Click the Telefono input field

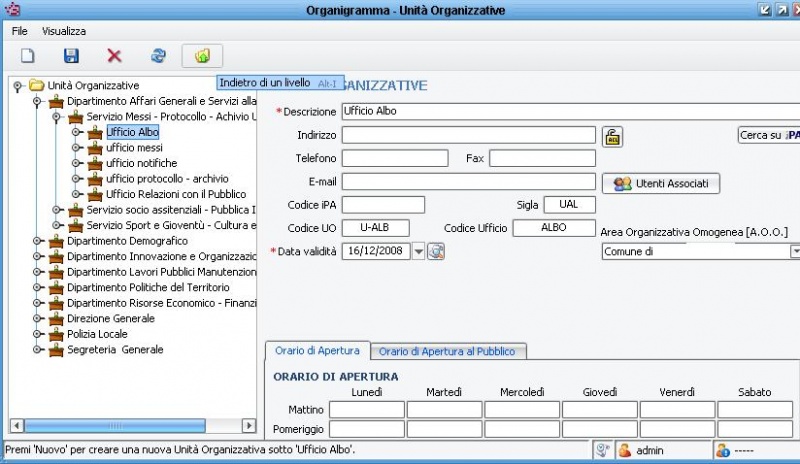[395, 158]
